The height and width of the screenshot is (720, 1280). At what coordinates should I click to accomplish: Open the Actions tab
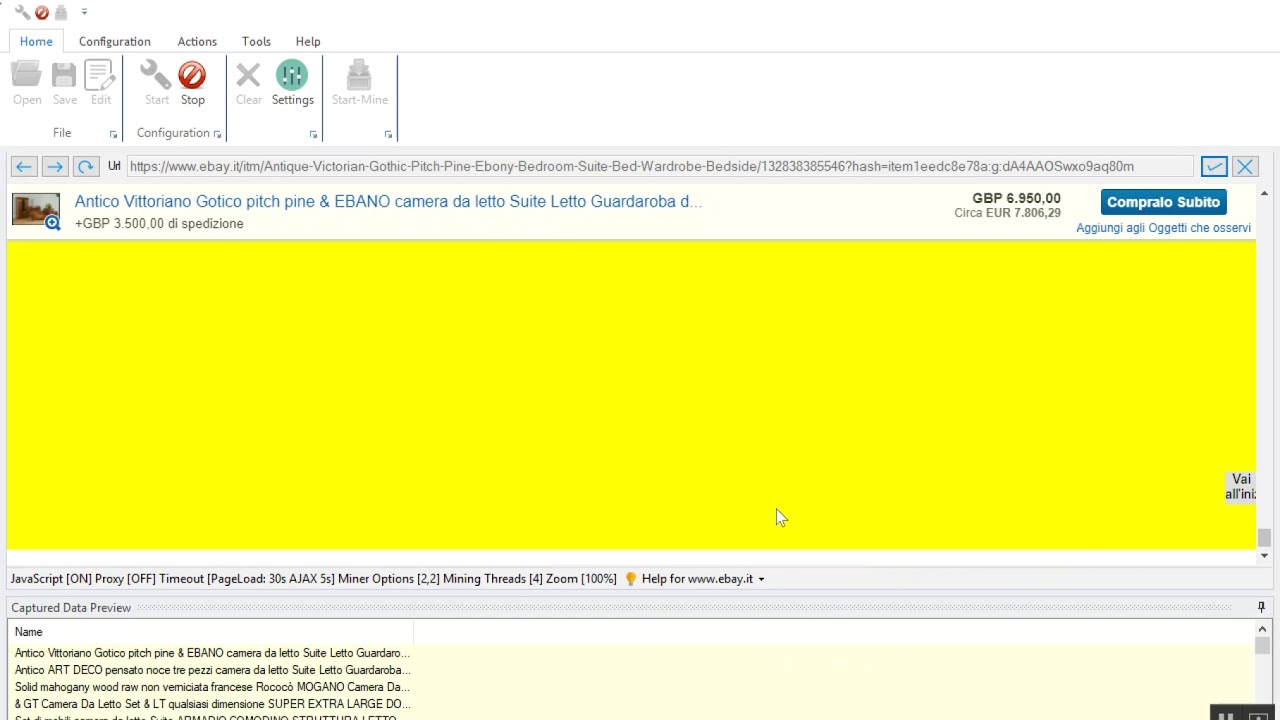click(197, 41)
